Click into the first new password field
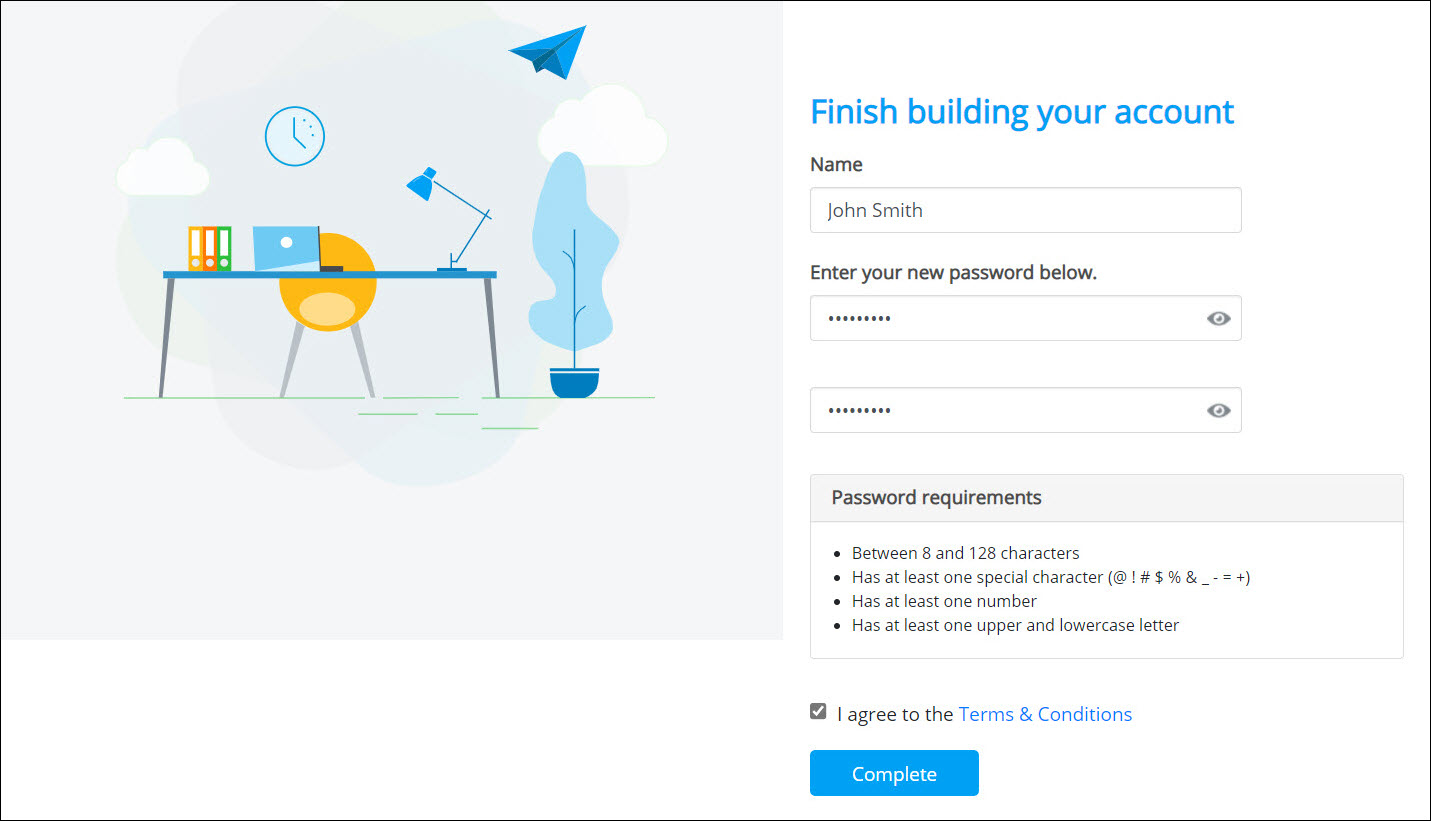The image size is (1431, 821). 1005,318
